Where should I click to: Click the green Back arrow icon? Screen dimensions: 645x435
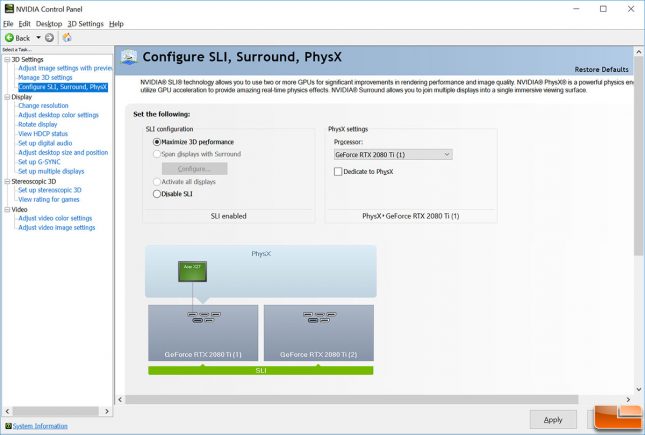tap(9, 38)
